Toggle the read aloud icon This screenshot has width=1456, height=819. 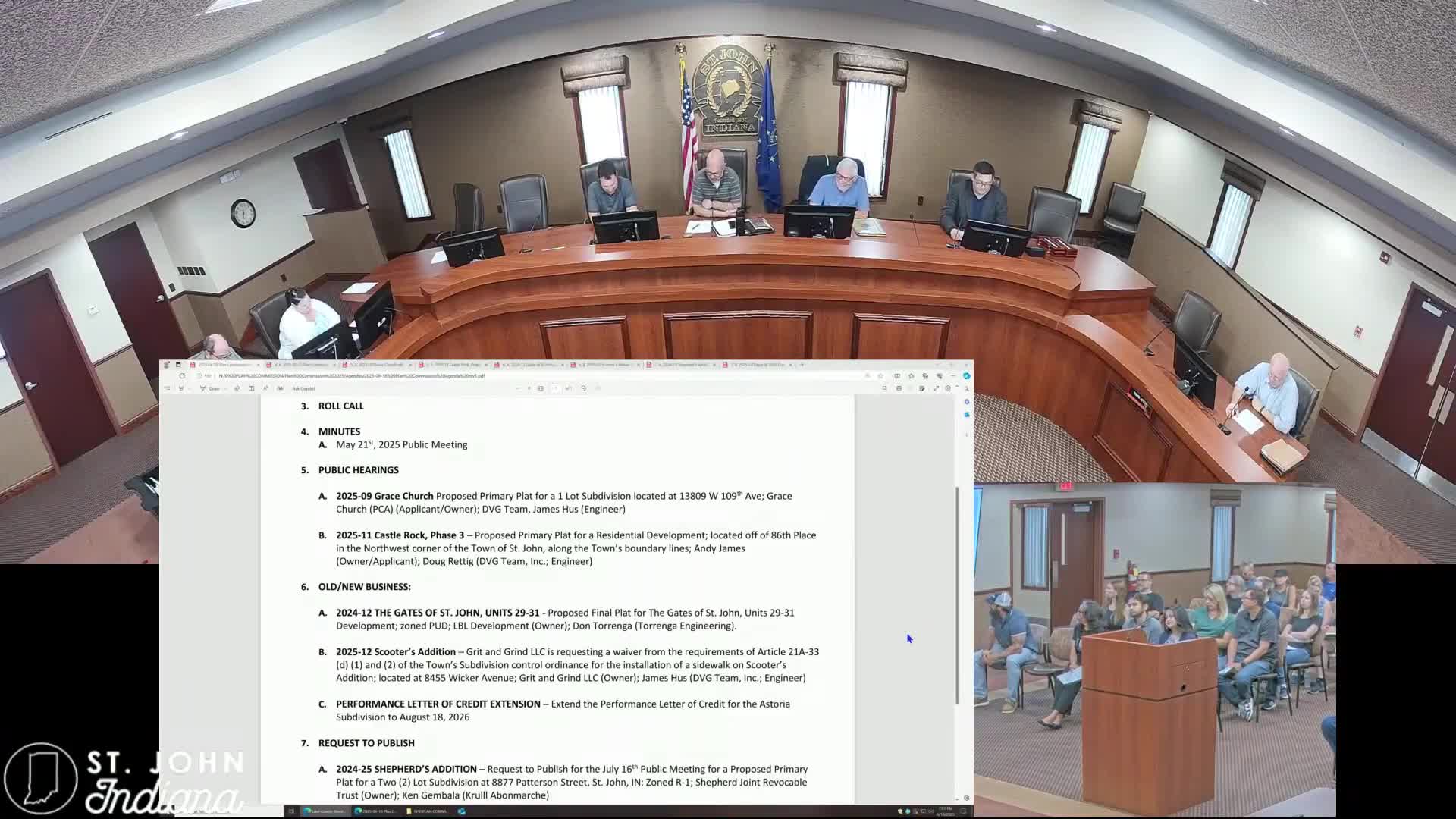pyautogui.click(x=265, y=388)
